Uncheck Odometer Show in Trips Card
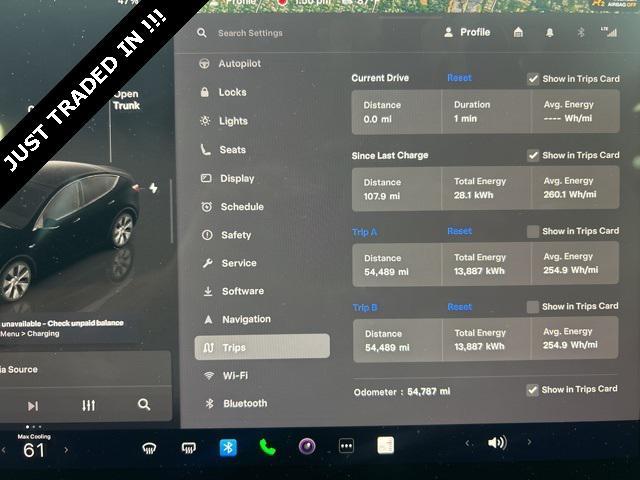The height and width of the screenshot is (480, 640). [532, 390]
